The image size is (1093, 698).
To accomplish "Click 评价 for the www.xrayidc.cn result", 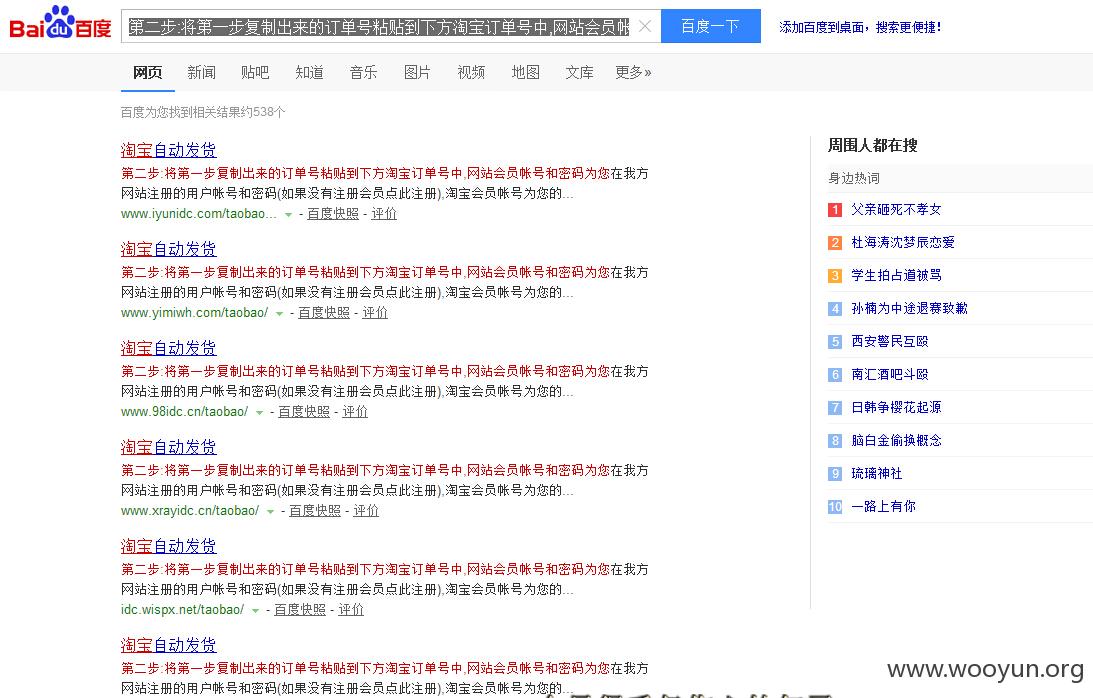I will (x=366, y=511).
